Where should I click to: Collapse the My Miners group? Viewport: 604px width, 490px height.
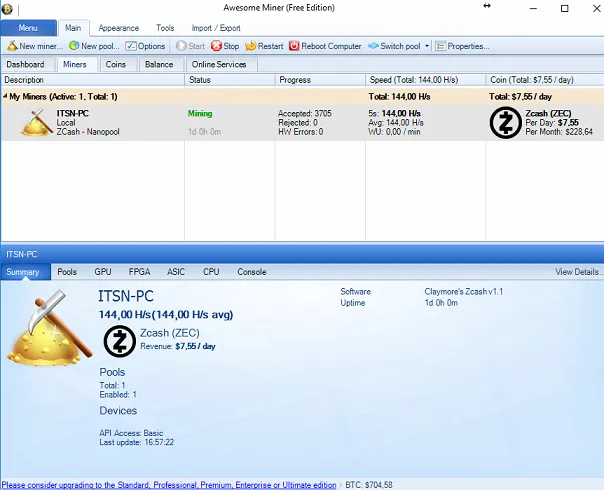point(5,96)
